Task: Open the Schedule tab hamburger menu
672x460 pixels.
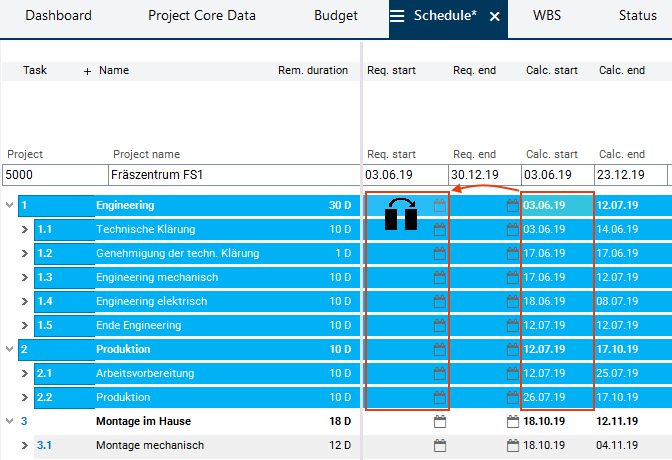Action: (x=397, y=16)
